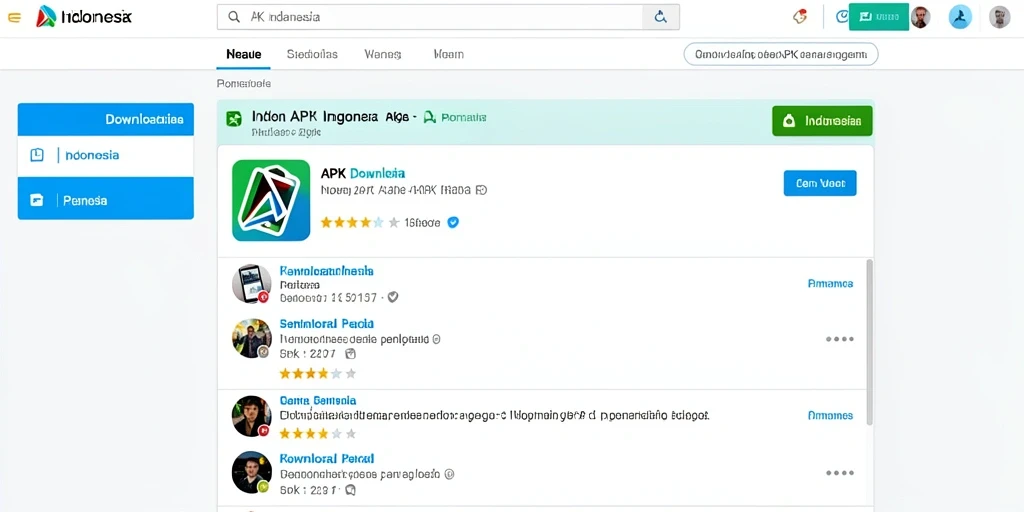Open the more options dots for Senimloral Pacia

pyautogui.click(x=840, y=339)
